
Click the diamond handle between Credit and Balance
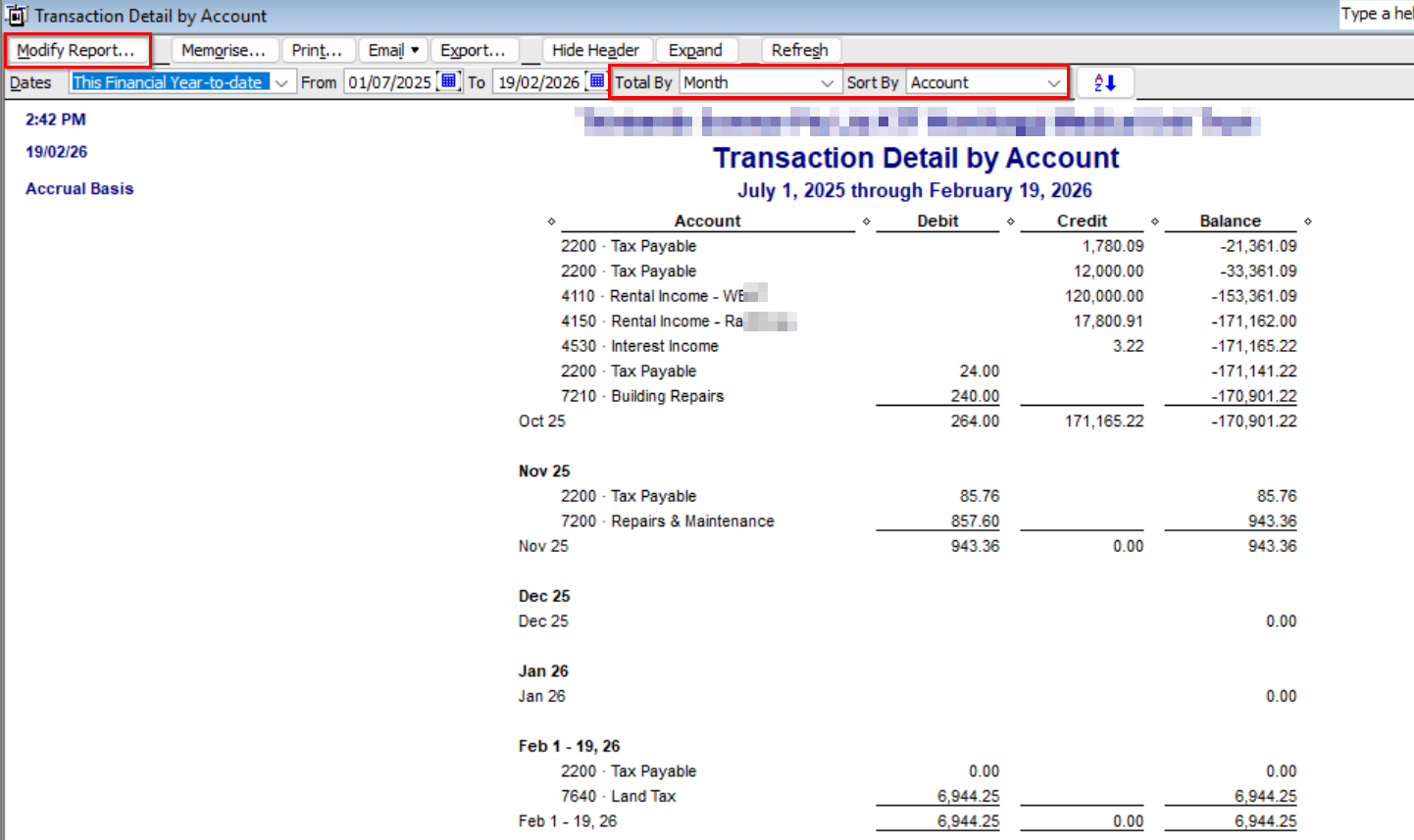(1155, 222)
